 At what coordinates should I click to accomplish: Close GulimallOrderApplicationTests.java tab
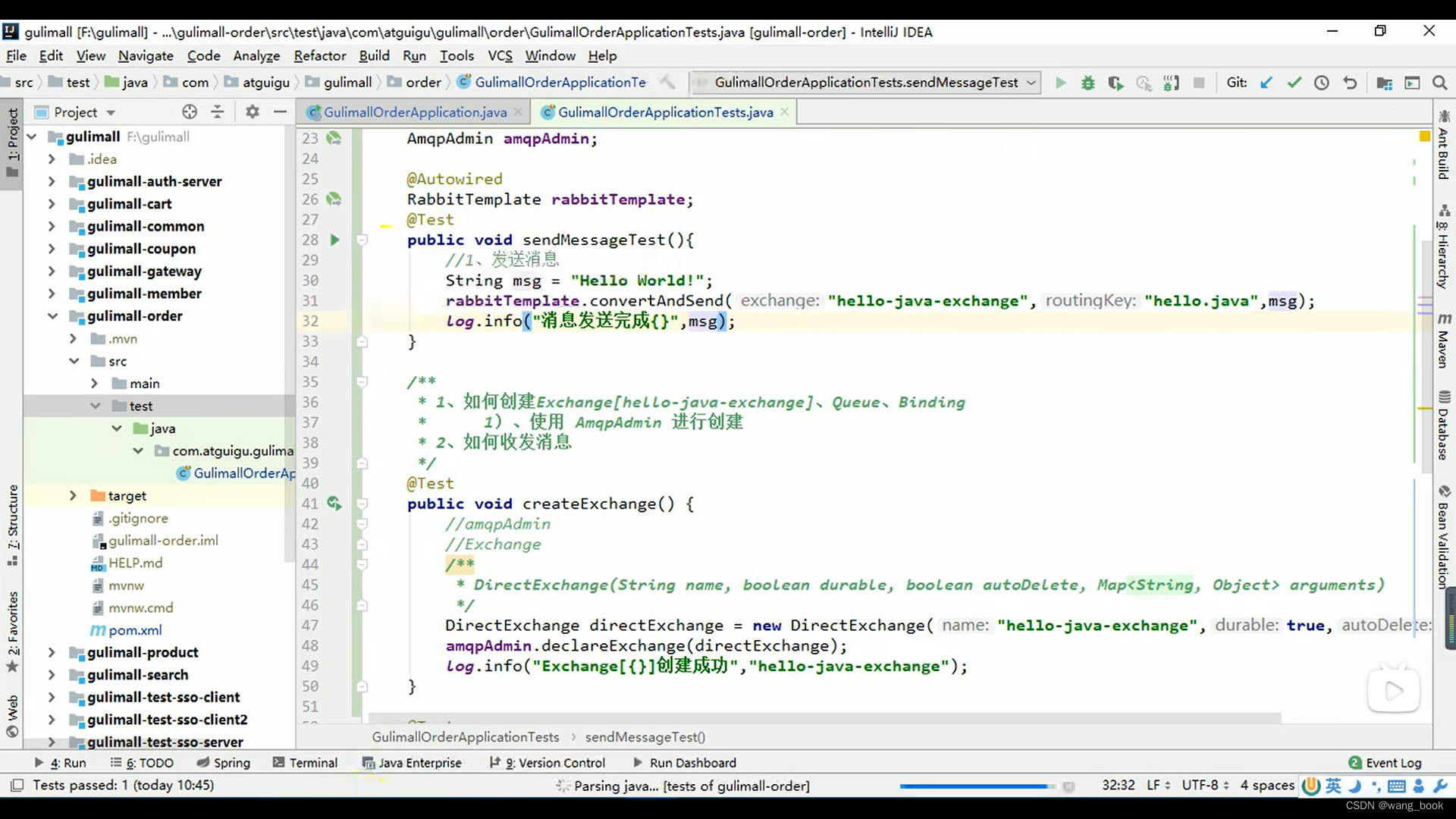[784, 111]
